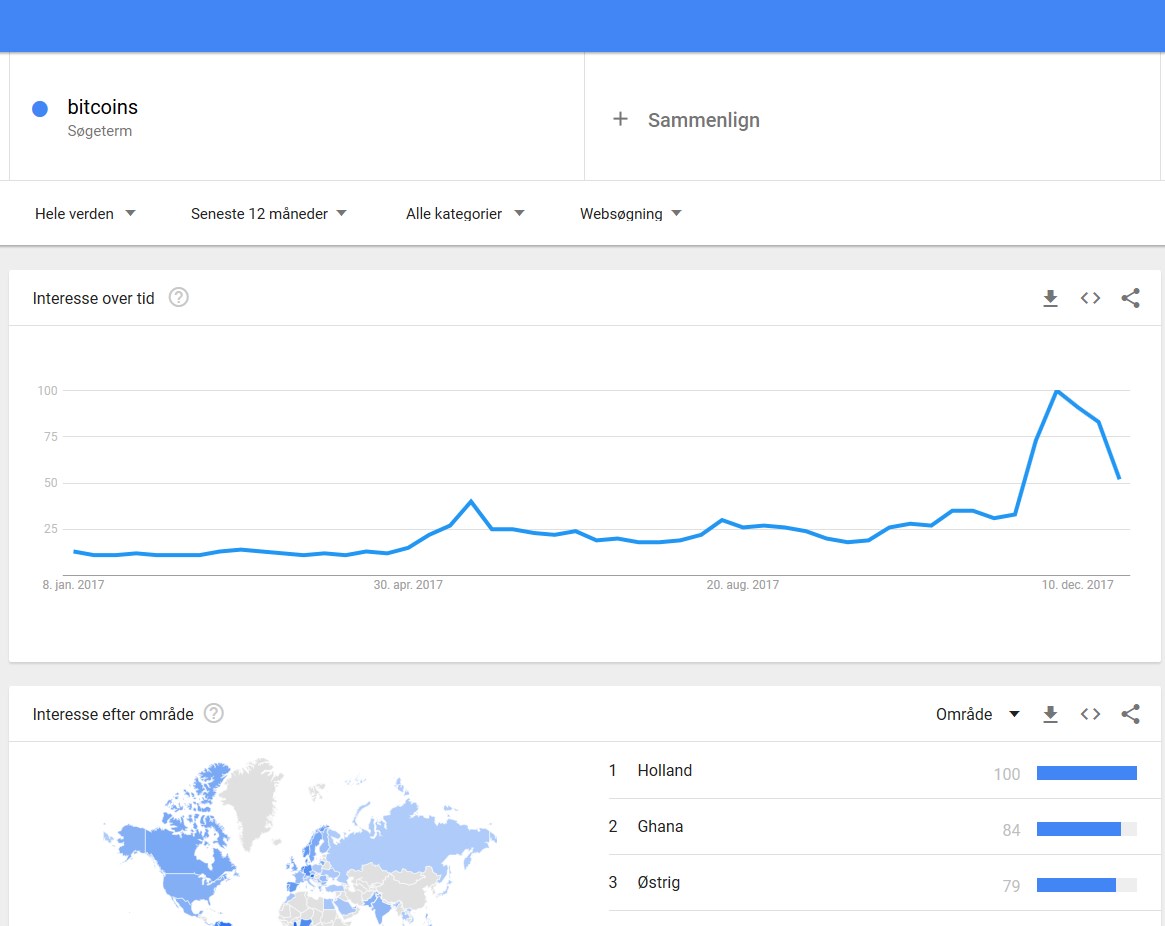Expand the Hele verden region dropdown
Screen dimensions: 1165x926
85,213
